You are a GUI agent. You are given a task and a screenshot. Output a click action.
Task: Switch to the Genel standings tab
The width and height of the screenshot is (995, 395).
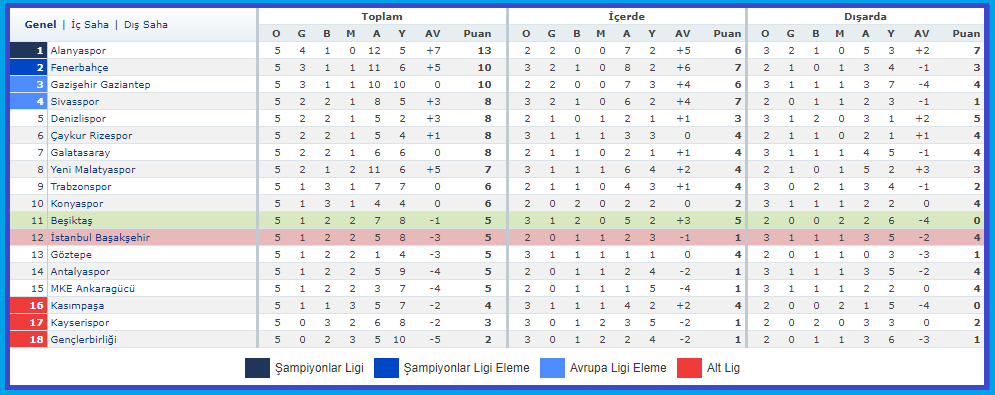(41, 25)
